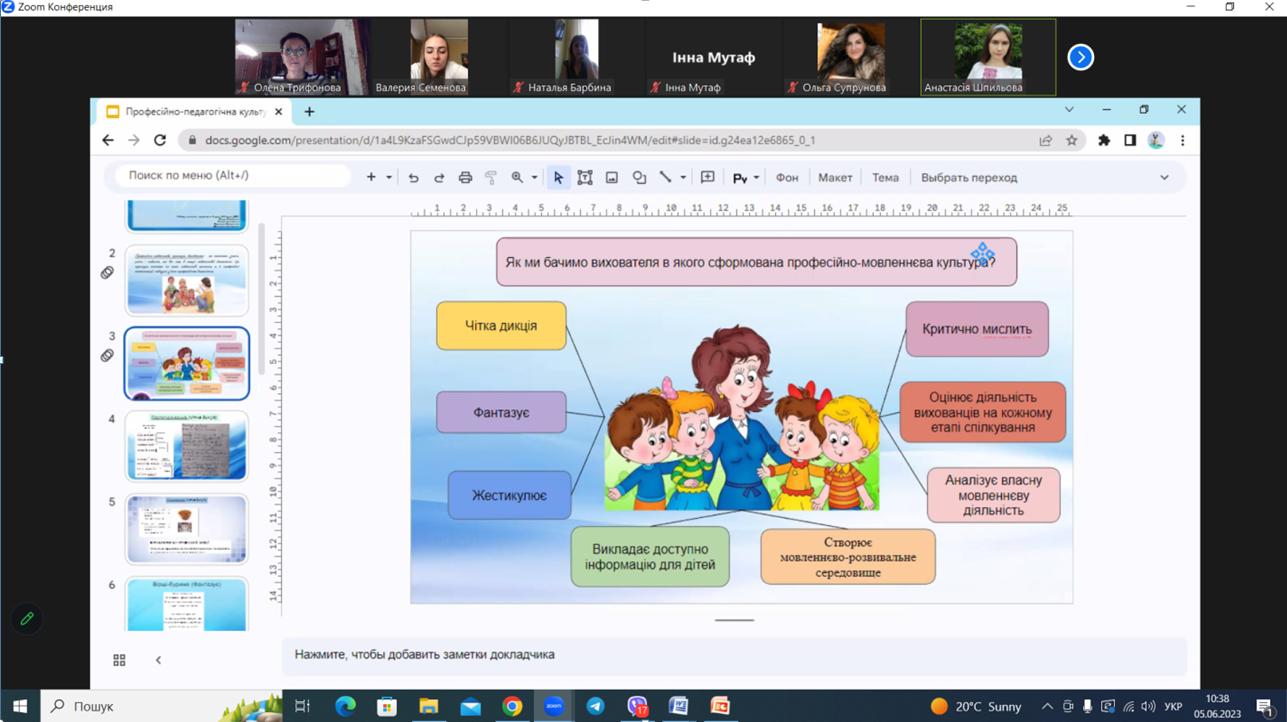Viewport: 1287px width, 722px height.
Task: Toggle the Paint format tool
Action: click(x=491, y=178)
